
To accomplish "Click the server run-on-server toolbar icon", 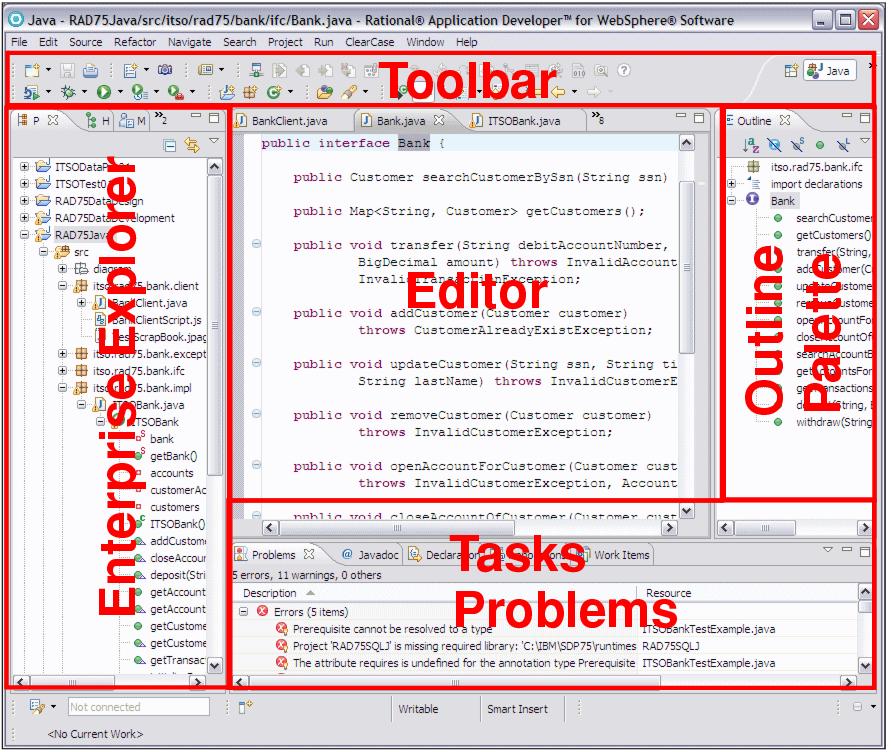I will (256, 70).
